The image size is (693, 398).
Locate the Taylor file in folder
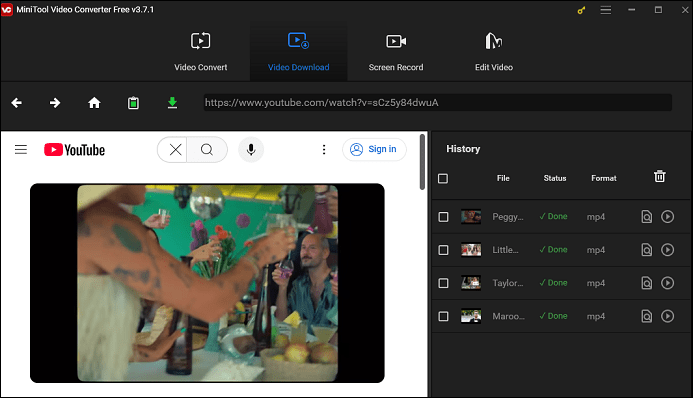[647, 283]
